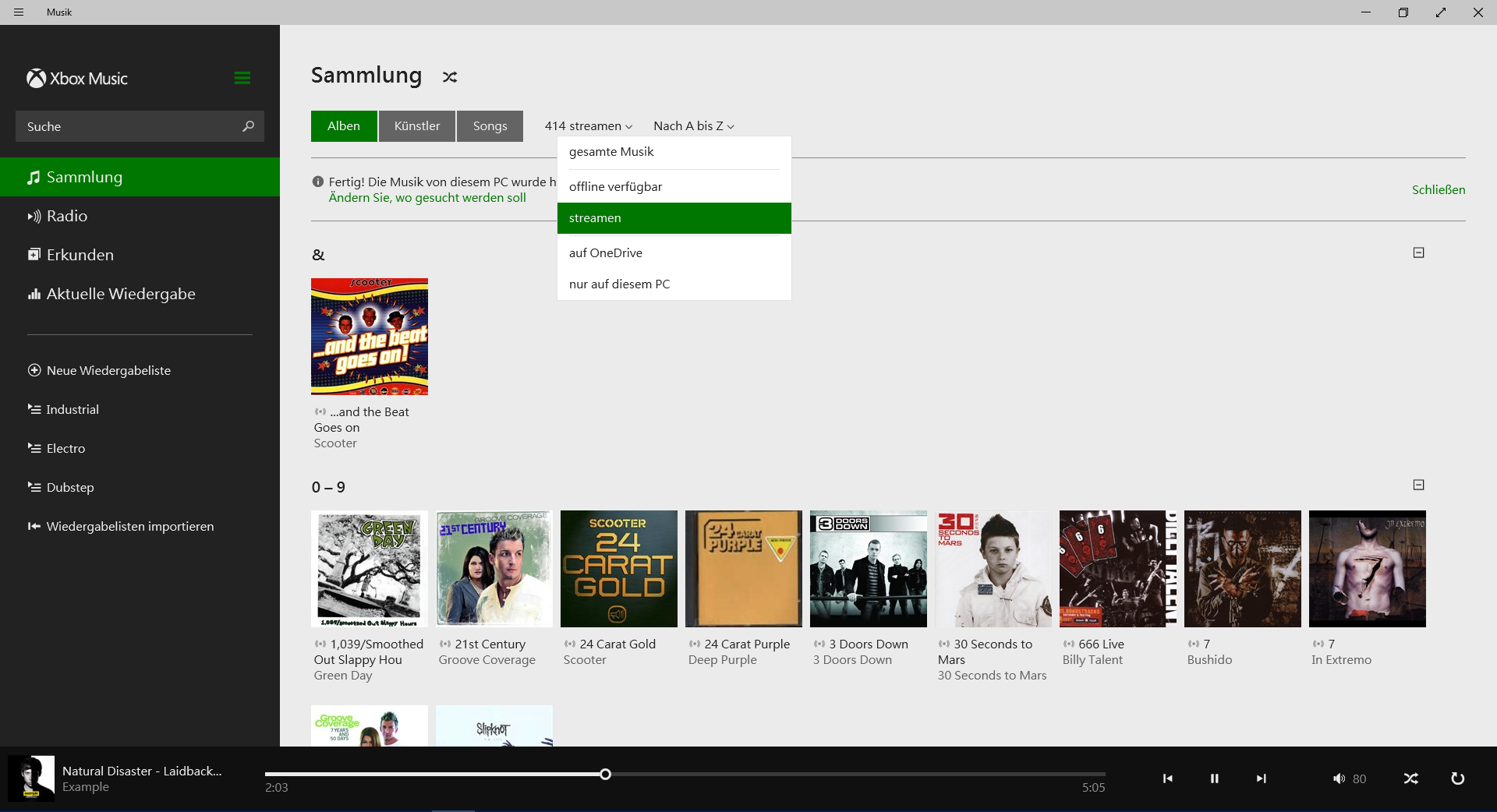Pause the current song
Image resolution: width=1497 pixels, height=812 pixels.
[x=1214, y=778]
